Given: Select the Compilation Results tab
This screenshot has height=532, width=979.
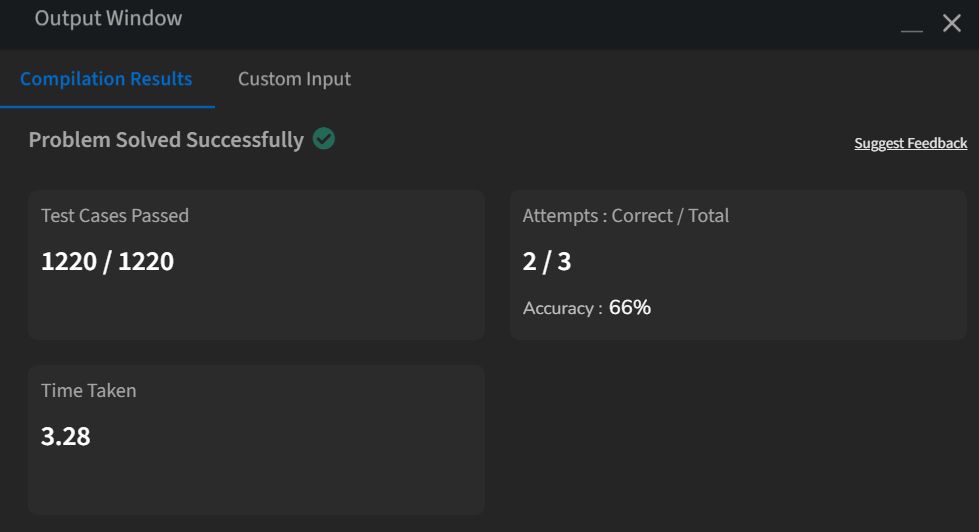Looking at the screenshot, I should 106,79.
